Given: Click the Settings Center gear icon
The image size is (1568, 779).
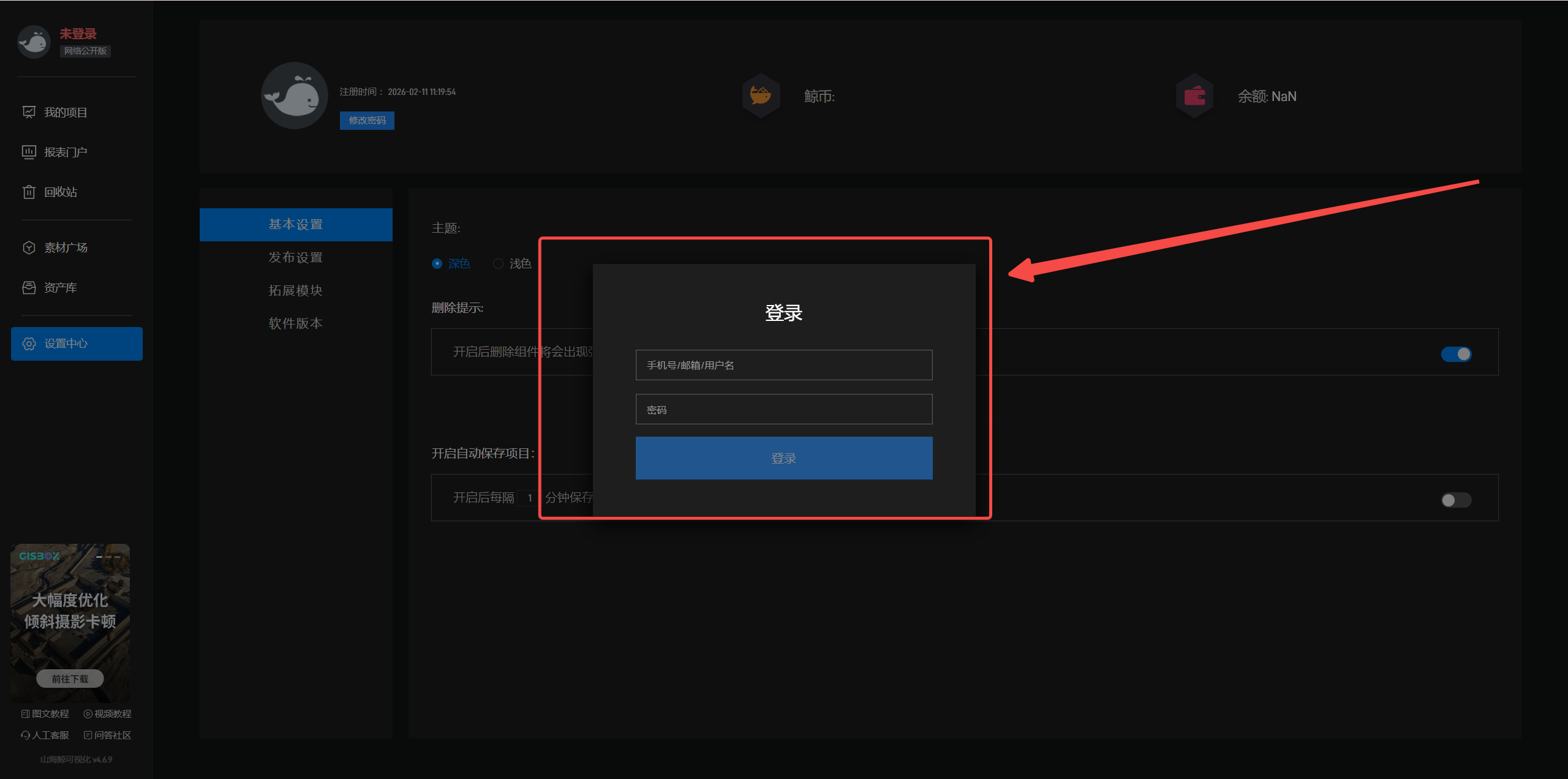Looking at the screenshot, I should point(29,344).
